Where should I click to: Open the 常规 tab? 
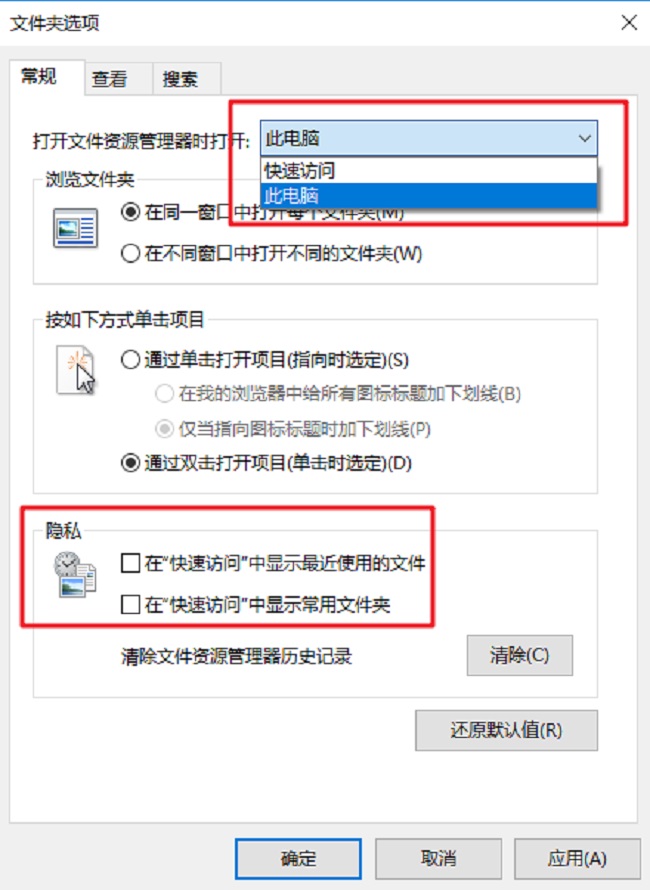pyautogui.click(x=39, y=76)
